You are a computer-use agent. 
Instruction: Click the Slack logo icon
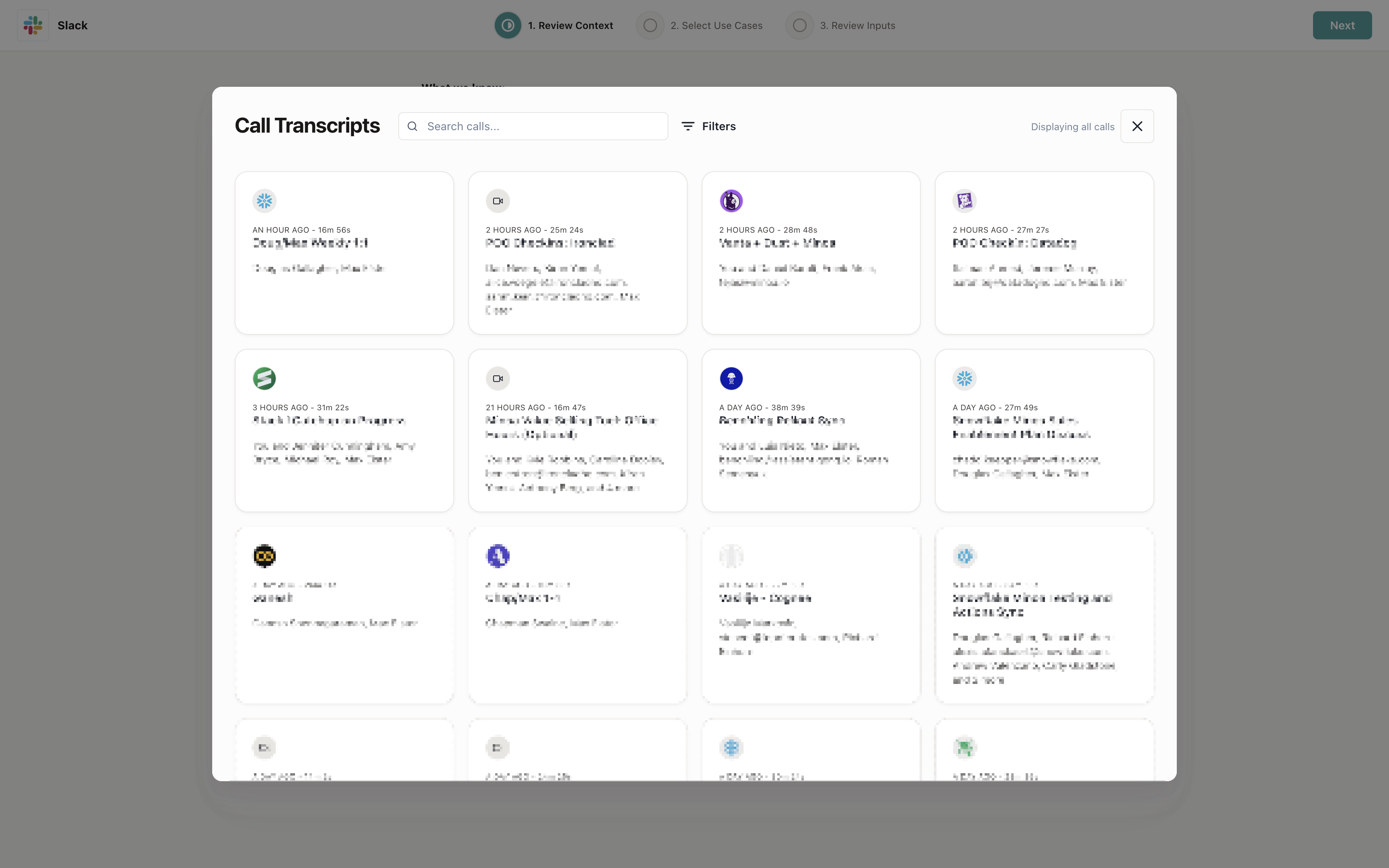click(x=33, y=25)
